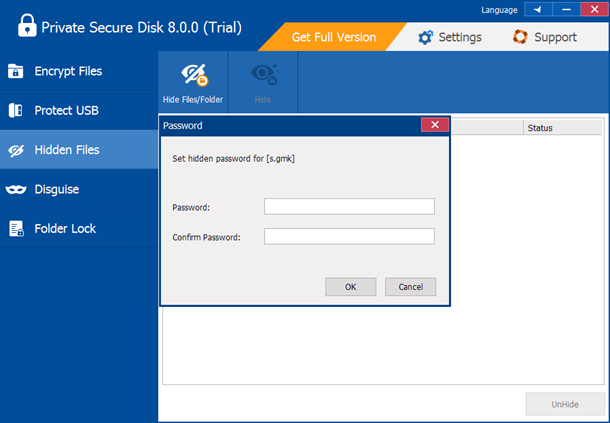Go to the Folder Lock section
The image size is (610, 423).
point(65,228)
